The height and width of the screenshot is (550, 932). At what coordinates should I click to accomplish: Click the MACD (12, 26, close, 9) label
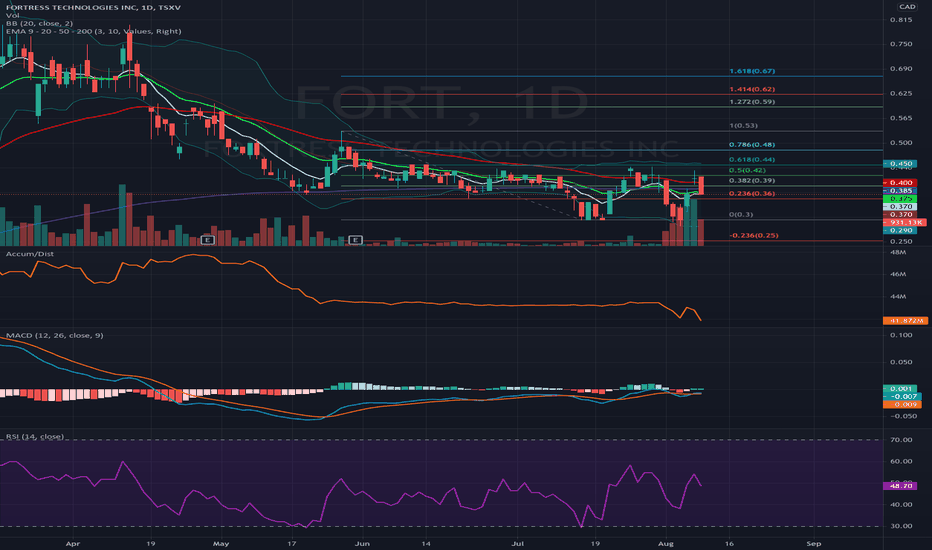(55, 335)
